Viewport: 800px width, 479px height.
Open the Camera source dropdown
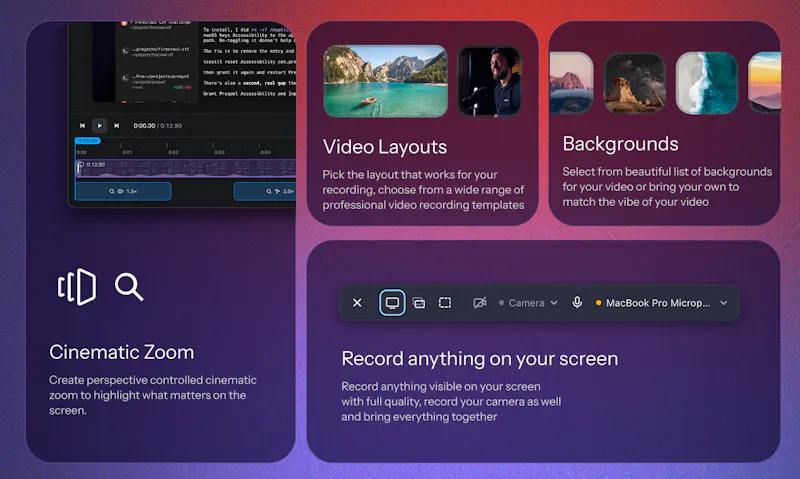point(528,303)
